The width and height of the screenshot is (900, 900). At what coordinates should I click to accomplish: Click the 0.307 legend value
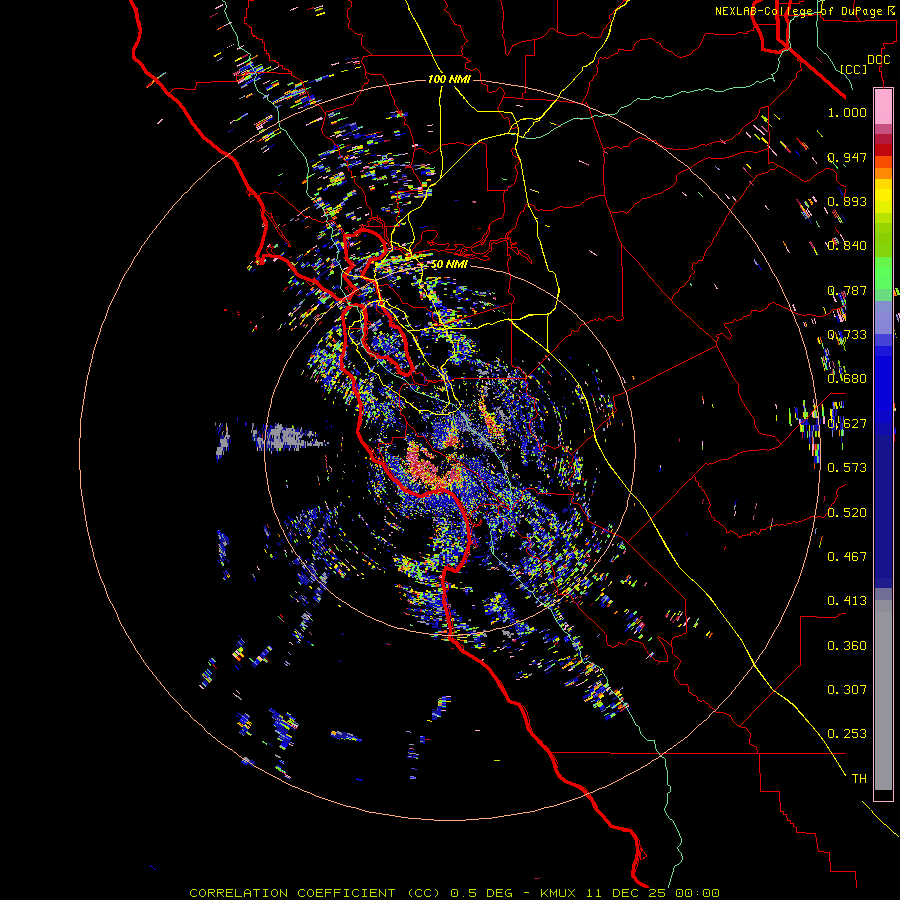tap(847, 690)
